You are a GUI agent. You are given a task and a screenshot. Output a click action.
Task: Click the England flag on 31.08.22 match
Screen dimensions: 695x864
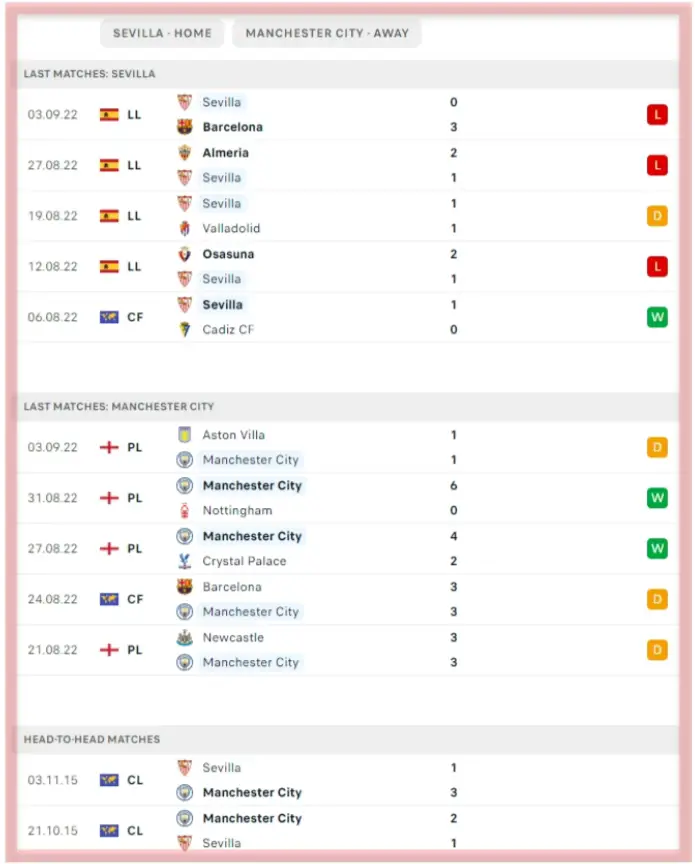point(109,498)
